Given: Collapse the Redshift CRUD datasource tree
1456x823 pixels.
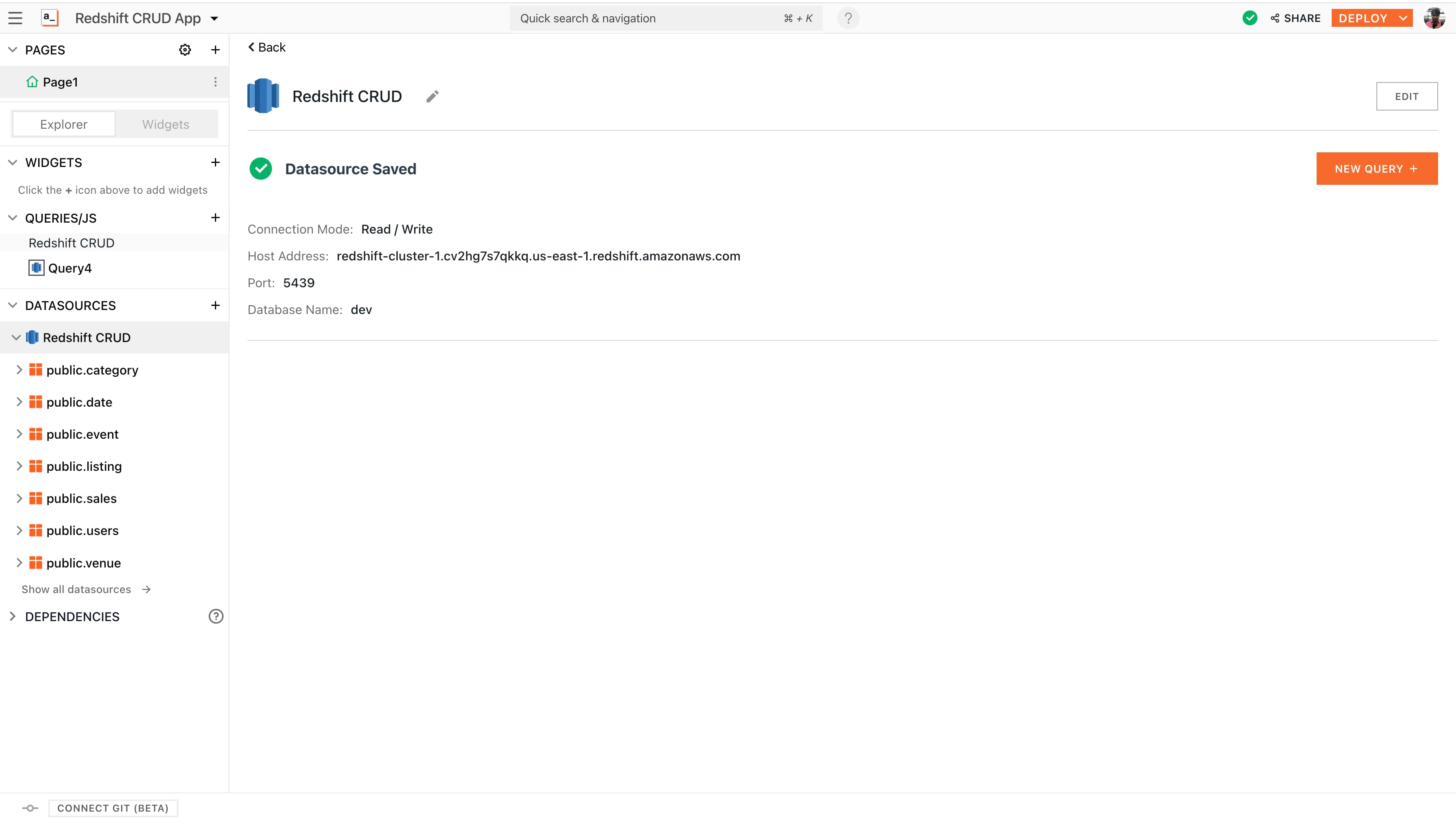Looking at the screenshot, I should (16, 338).
